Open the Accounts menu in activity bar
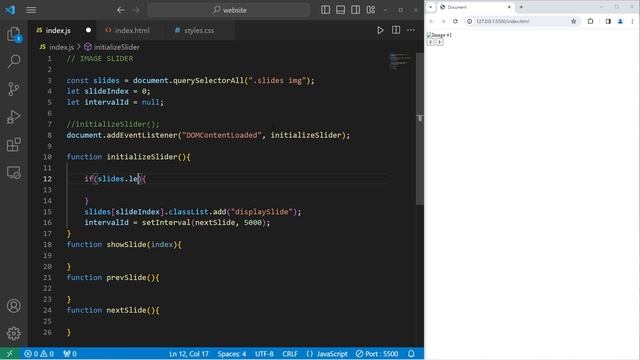The width and height of the screenshot is (640, 360). [14, 306]
